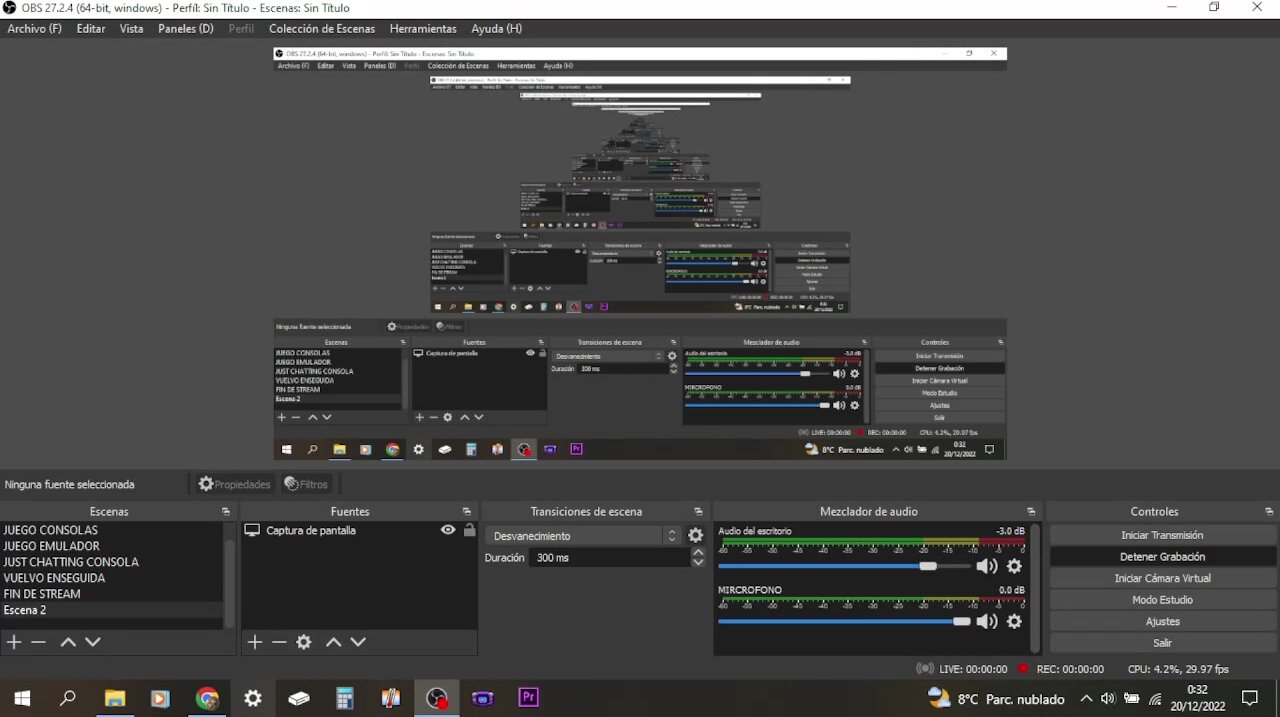Click the Iniciar Transmisión button

click(x=1162, y=535)
